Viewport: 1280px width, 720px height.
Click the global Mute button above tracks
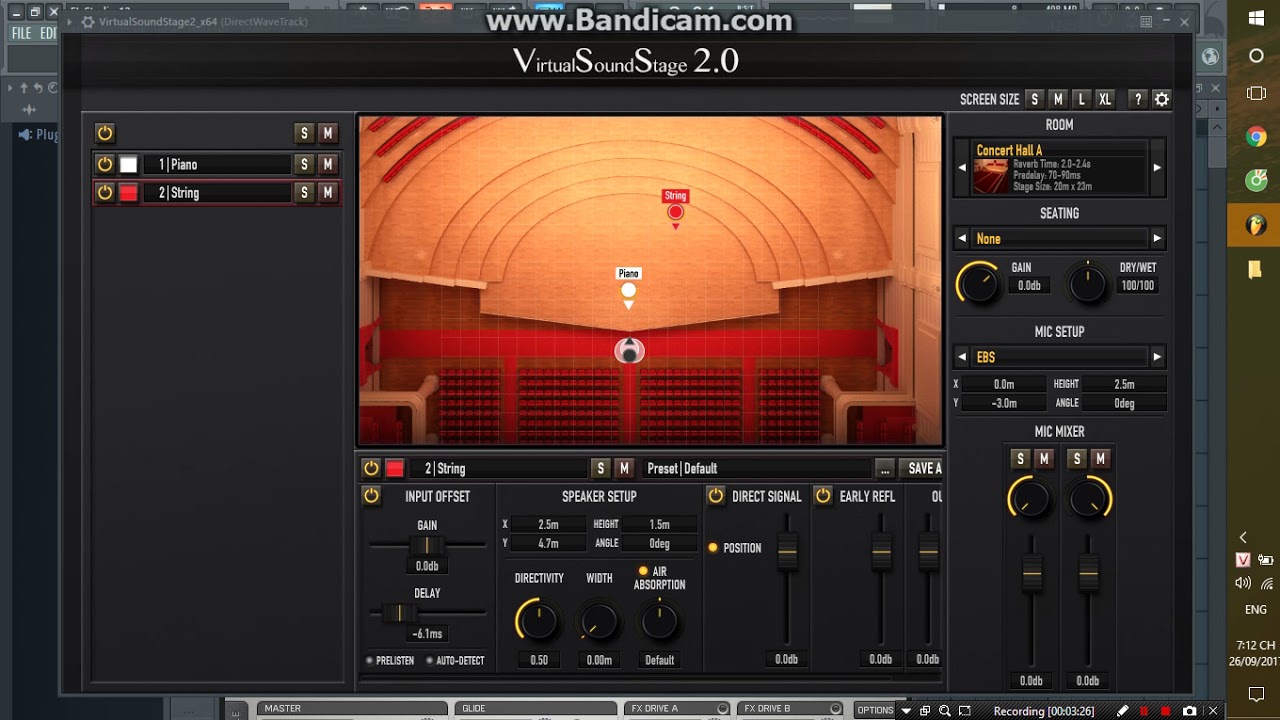327,133
